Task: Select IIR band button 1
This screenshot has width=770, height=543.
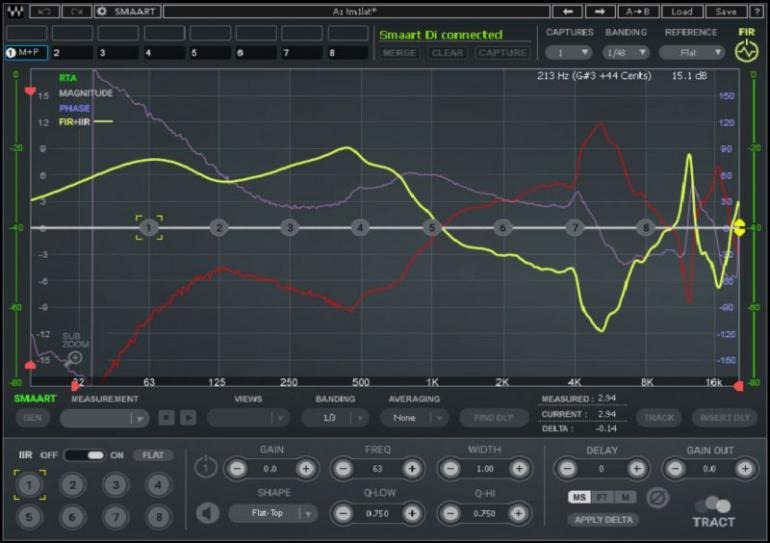Action: 29,485
